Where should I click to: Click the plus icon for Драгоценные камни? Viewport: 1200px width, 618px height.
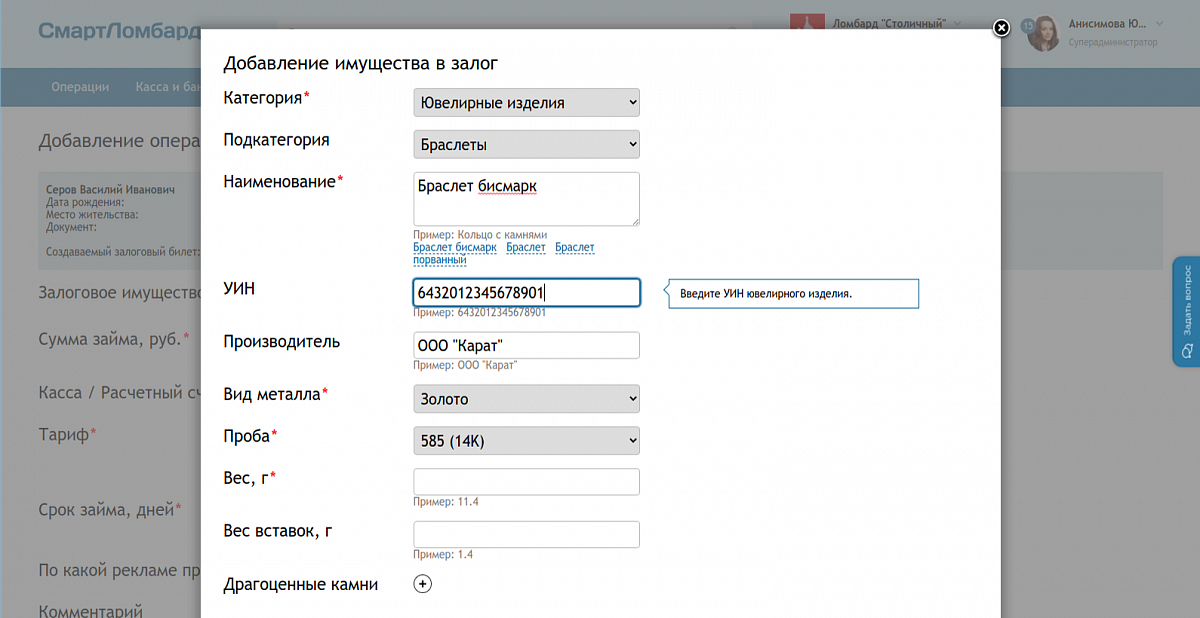click(422, 584)
